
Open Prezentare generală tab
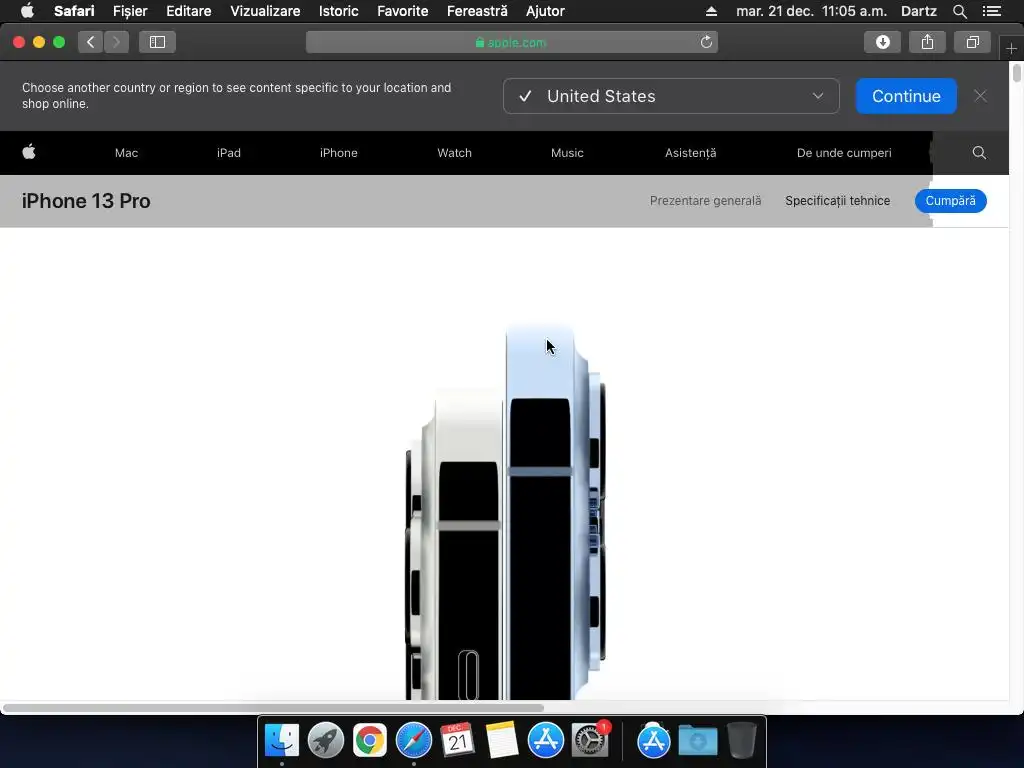[705, 201]
